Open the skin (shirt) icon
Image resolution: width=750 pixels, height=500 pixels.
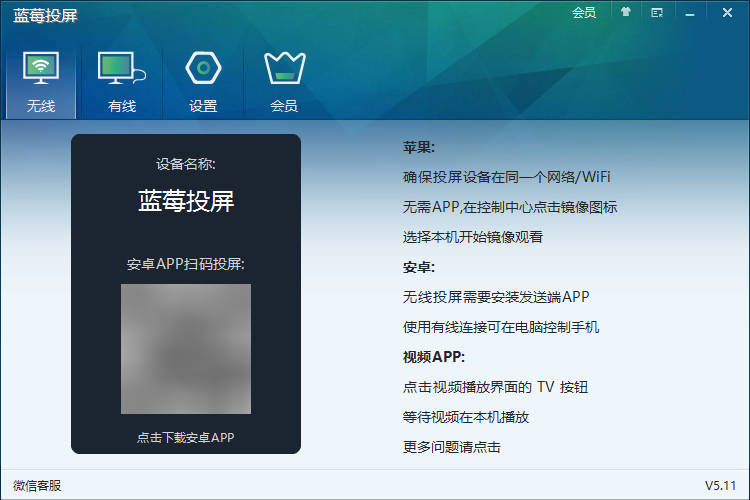pyautogui.click(x=626, y=12)
